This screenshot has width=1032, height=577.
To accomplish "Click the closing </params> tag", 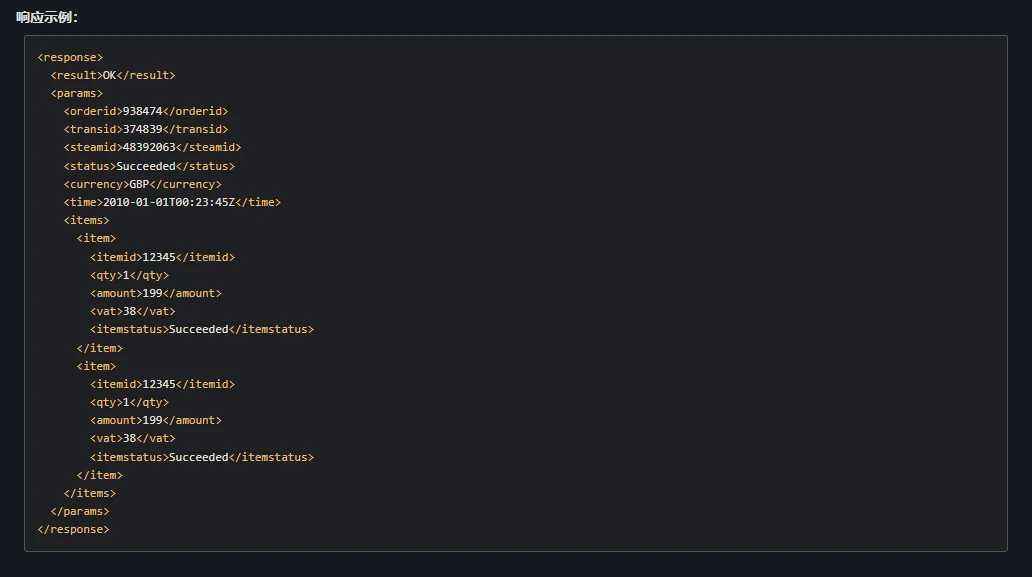I will pyautogui.click(x=80, y=511).
